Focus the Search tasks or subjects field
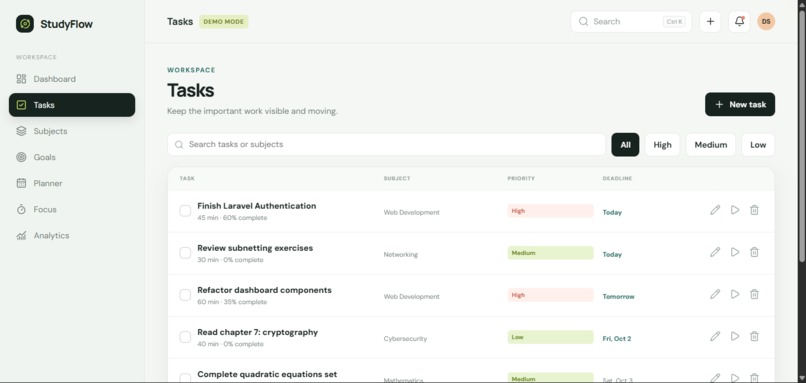 (387, 144)
